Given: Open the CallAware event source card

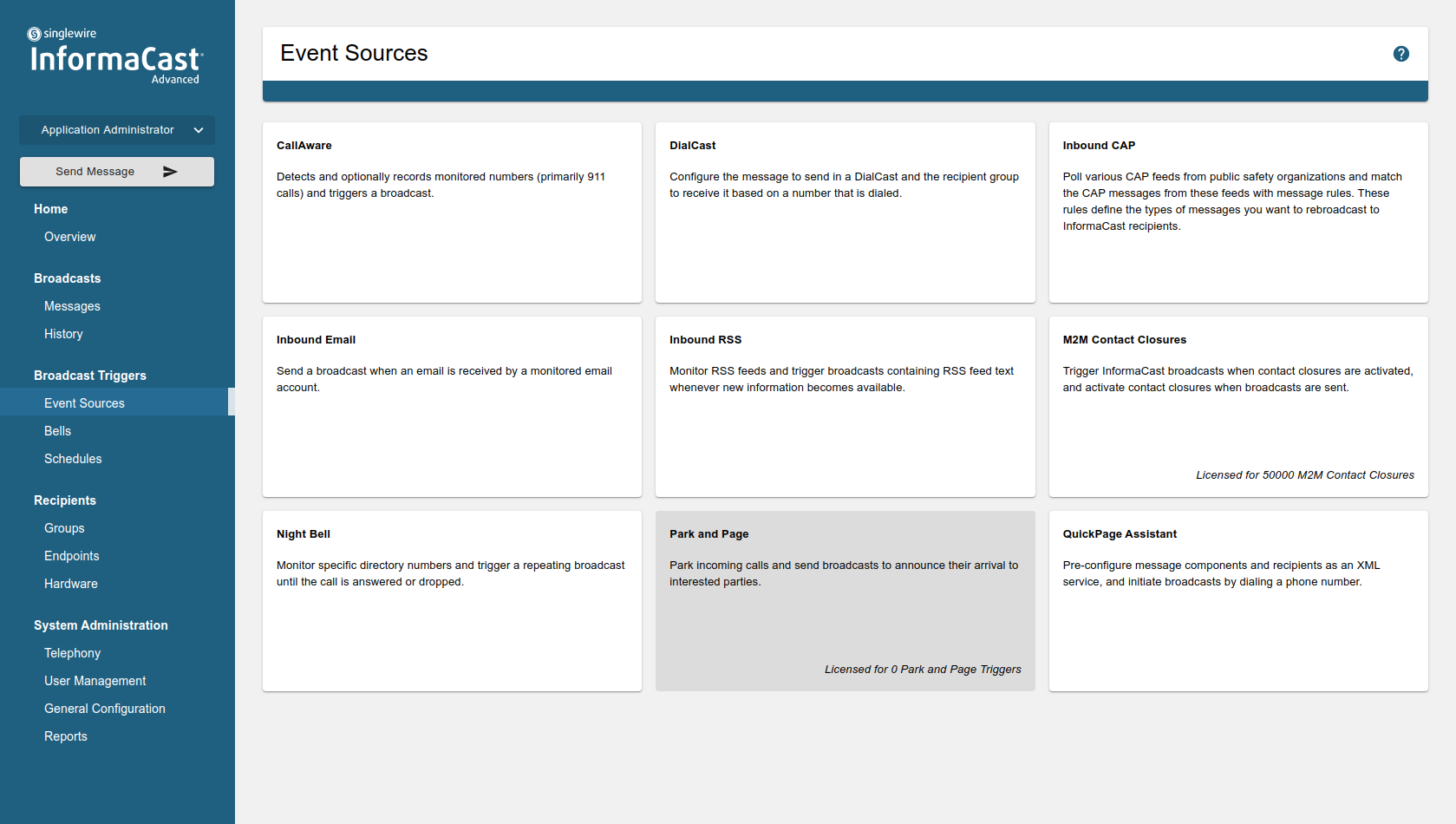Looking at the screenshot, I should point(452,213).
